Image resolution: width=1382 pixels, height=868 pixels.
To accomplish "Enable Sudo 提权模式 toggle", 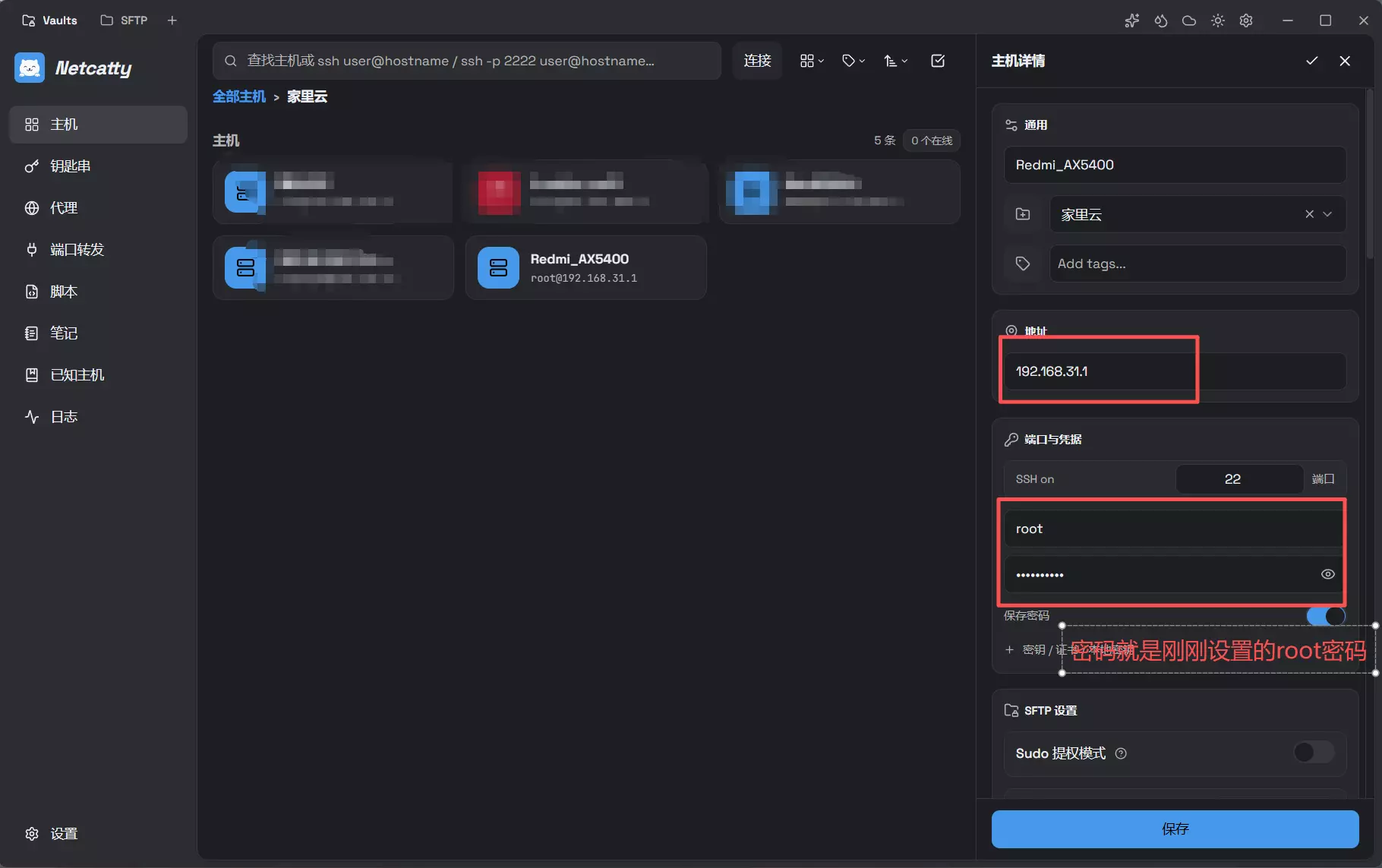I will coord(1314,753).
